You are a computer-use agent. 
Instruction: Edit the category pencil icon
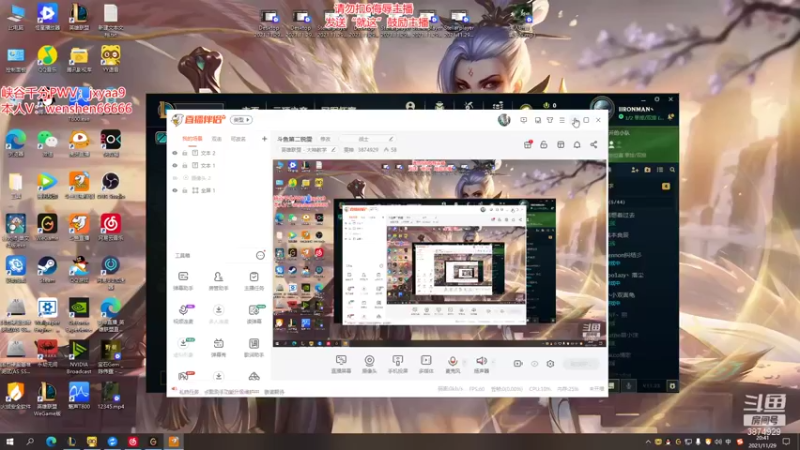pos(333,150)
